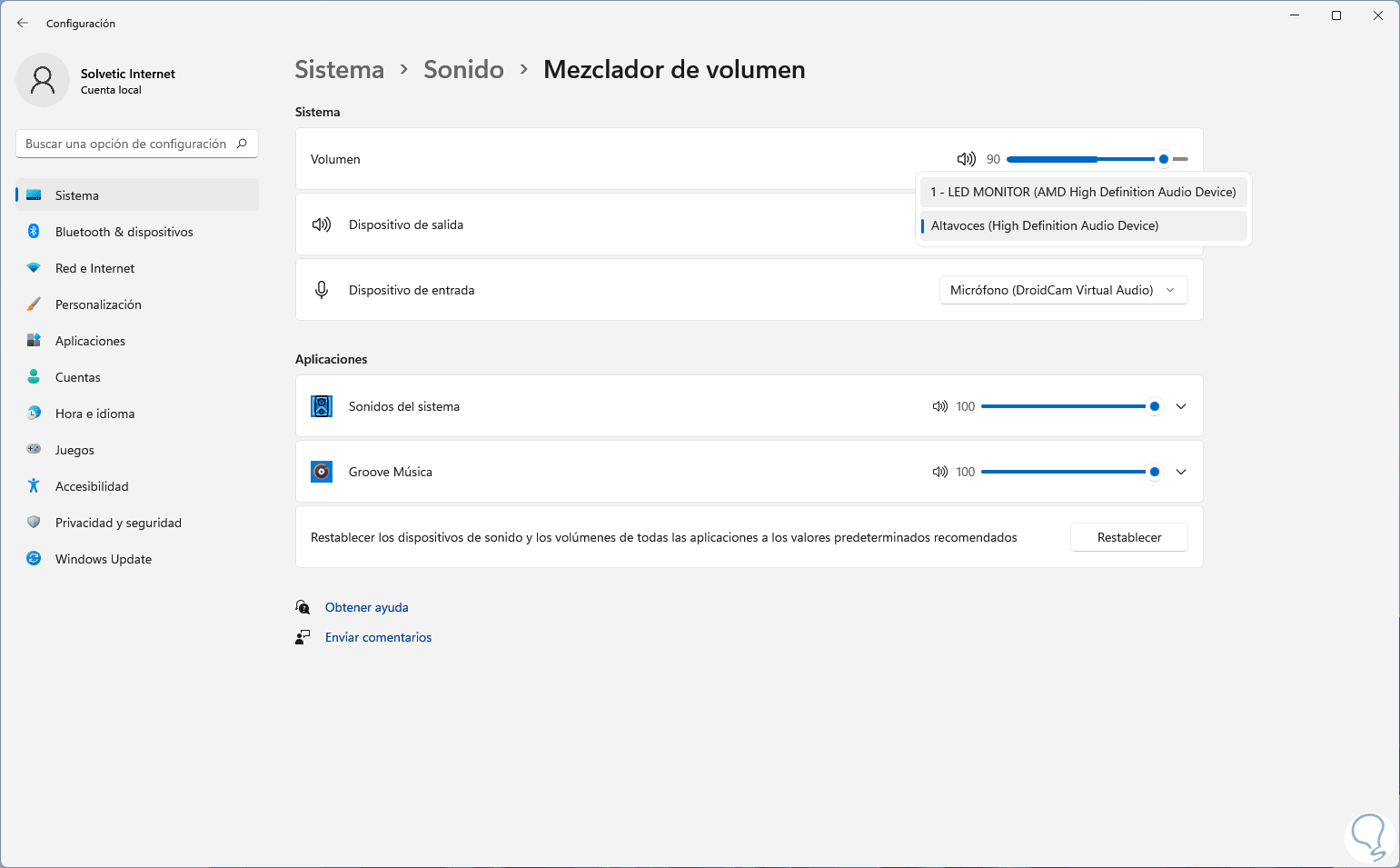
Task: Mute Sonidos del sistema speaker icon
Action: tap(939, 406)
